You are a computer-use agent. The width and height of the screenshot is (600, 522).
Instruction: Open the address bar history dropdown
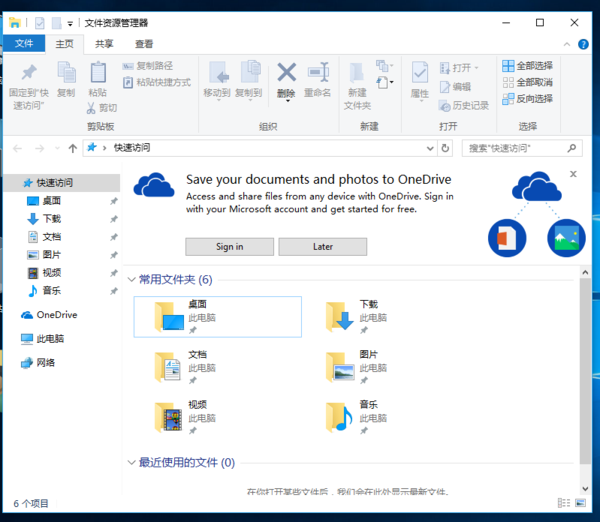point(430,148)
